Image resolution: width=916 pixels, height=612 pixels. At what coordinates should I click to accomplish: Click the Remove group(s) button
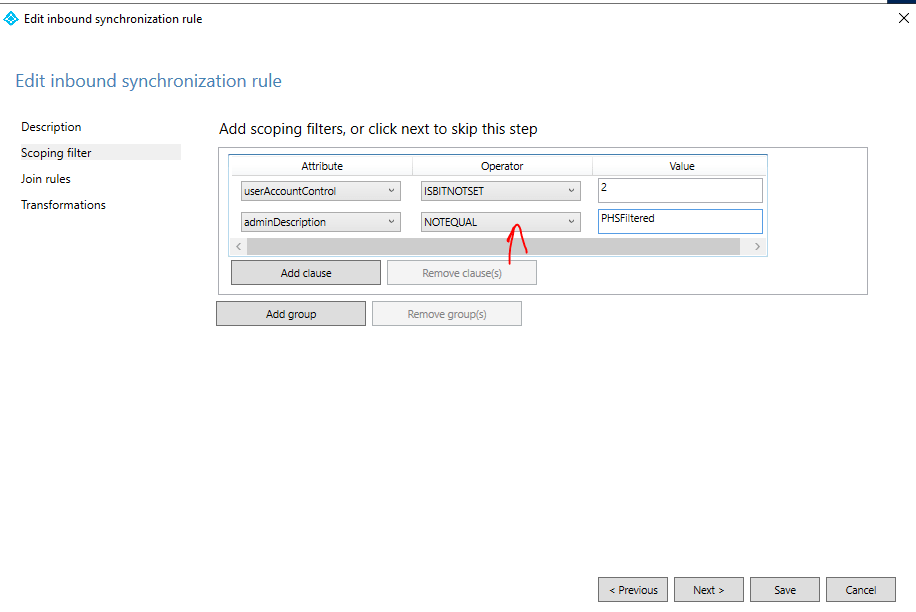pyautogui.click(x=446, y=313)
